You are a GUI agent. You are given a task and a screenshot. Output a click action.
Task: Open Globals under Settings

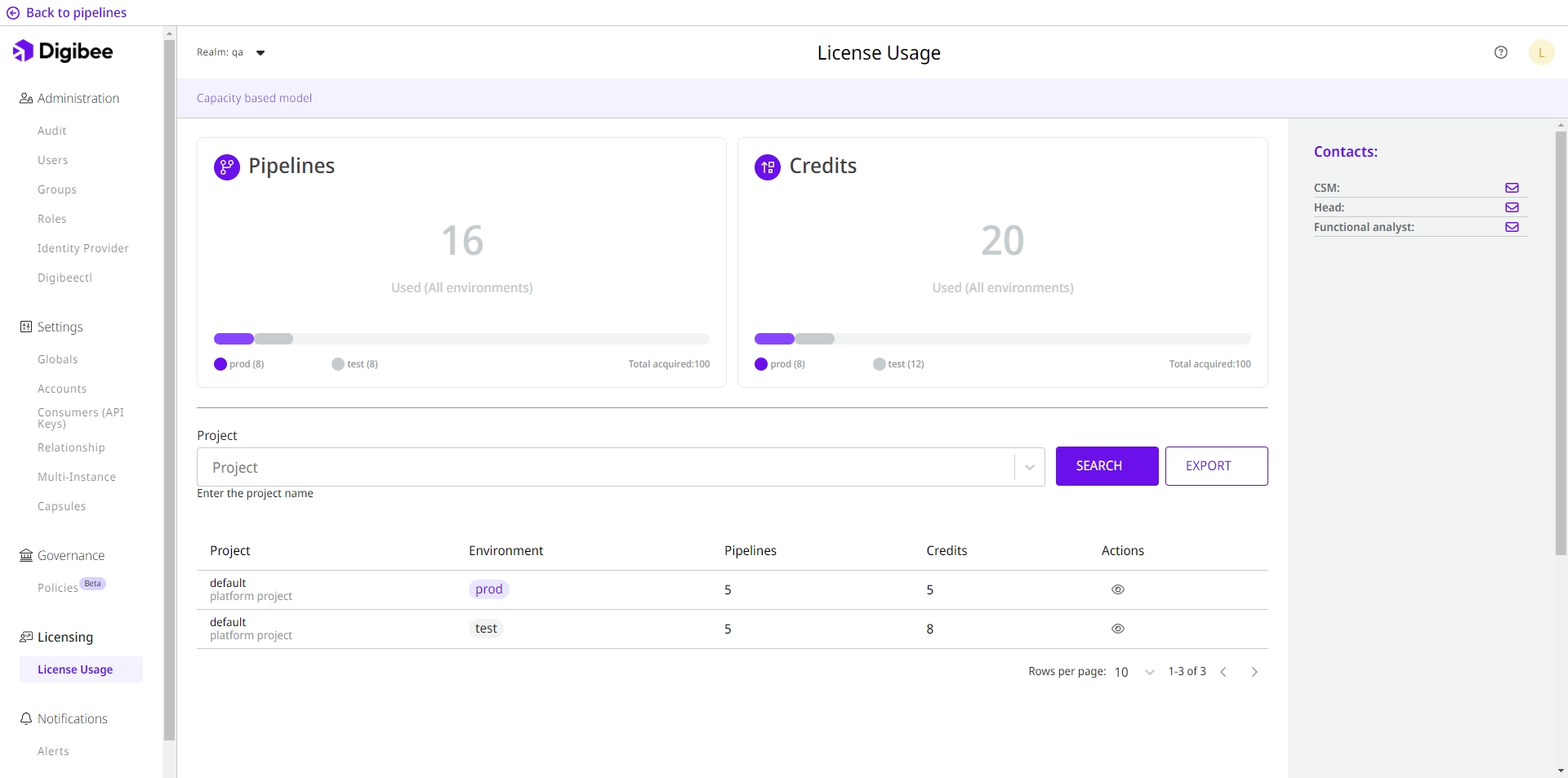(58, 359)
